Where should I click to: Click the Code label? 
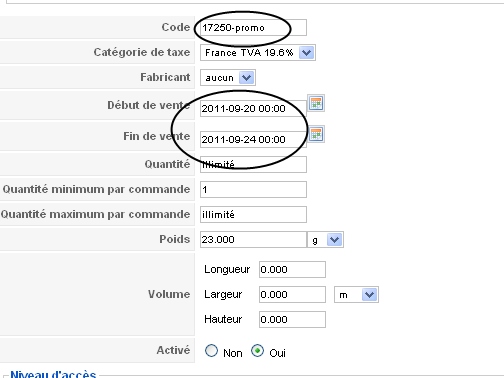click(176, 27)
